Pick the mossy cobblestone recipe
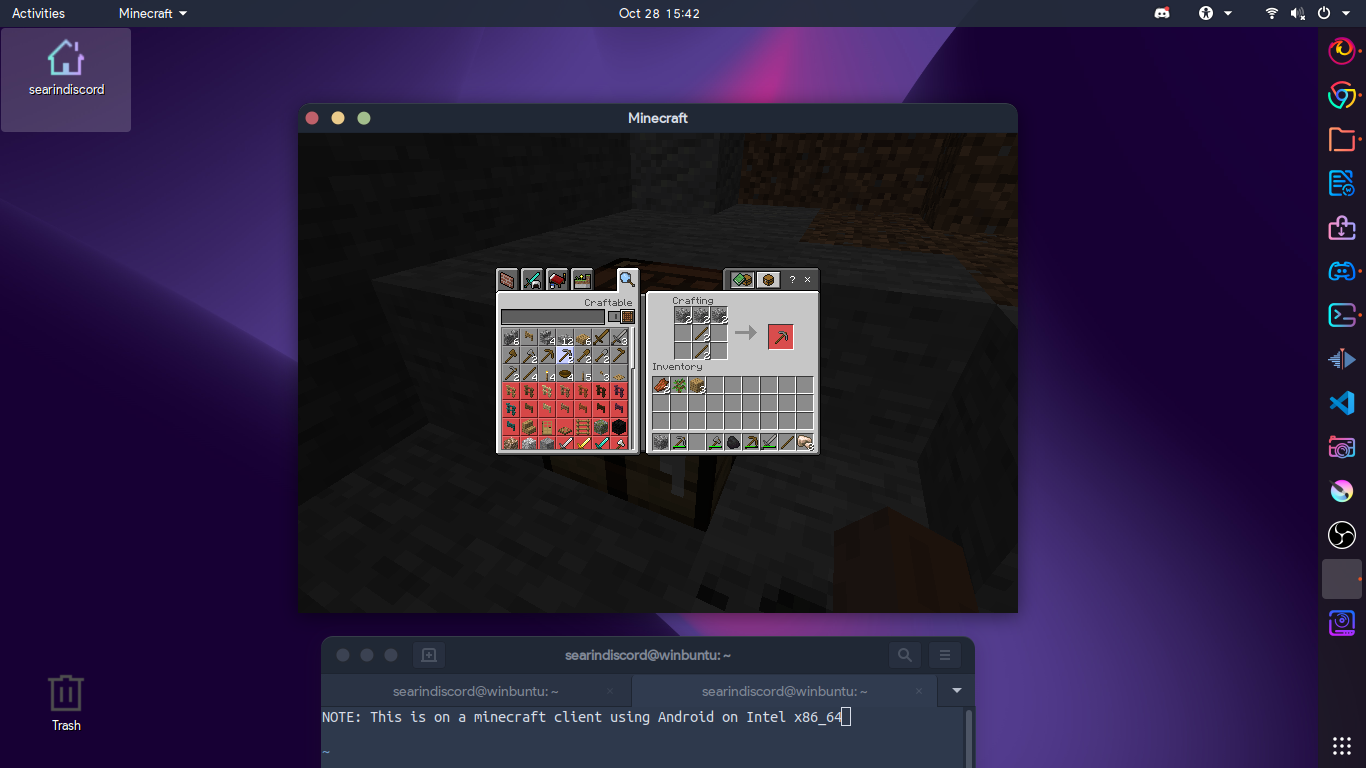 (x=601, y=427)
